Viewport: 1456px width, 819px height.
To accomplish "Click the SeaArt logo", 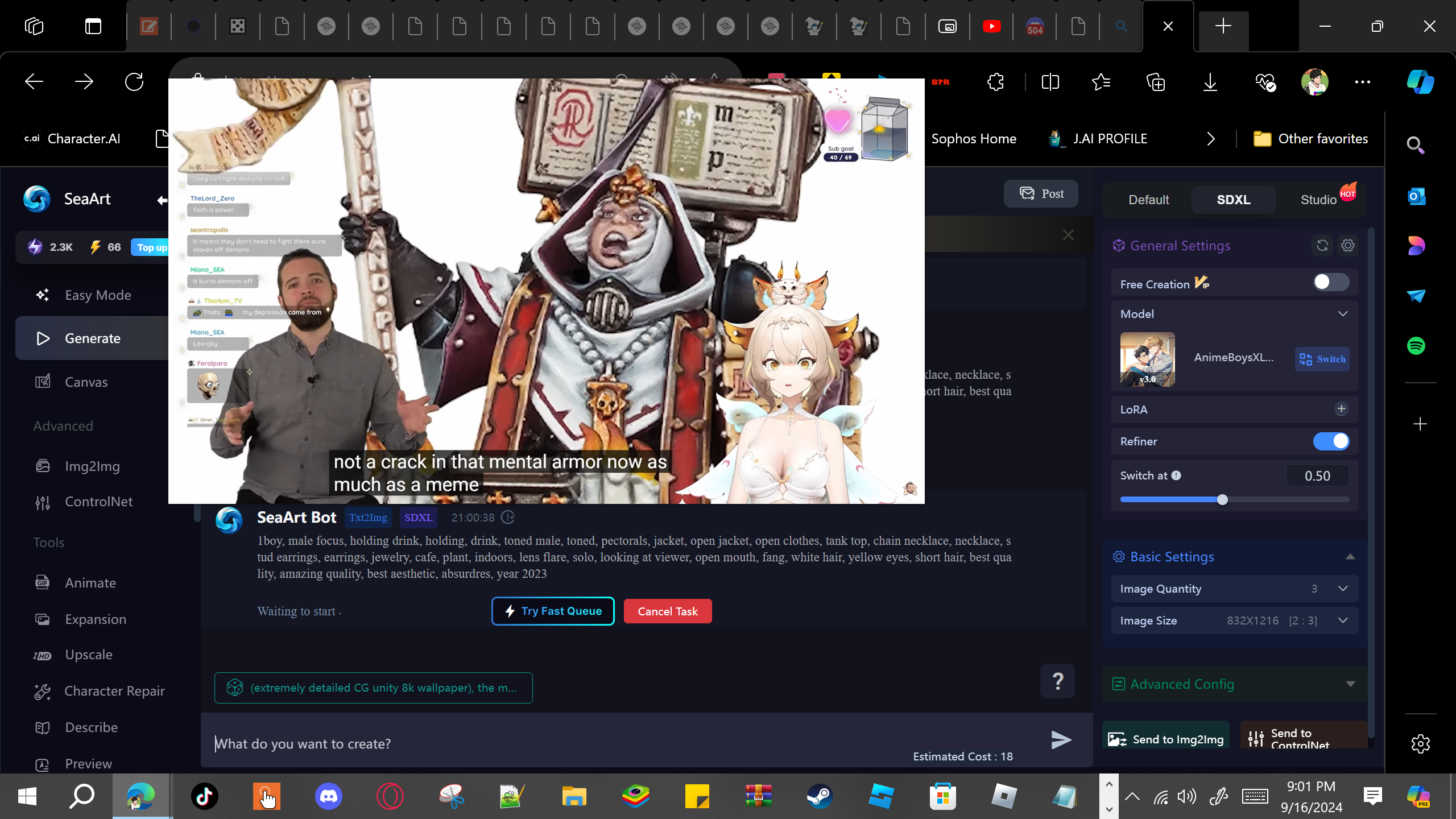I will pos(37,199).
